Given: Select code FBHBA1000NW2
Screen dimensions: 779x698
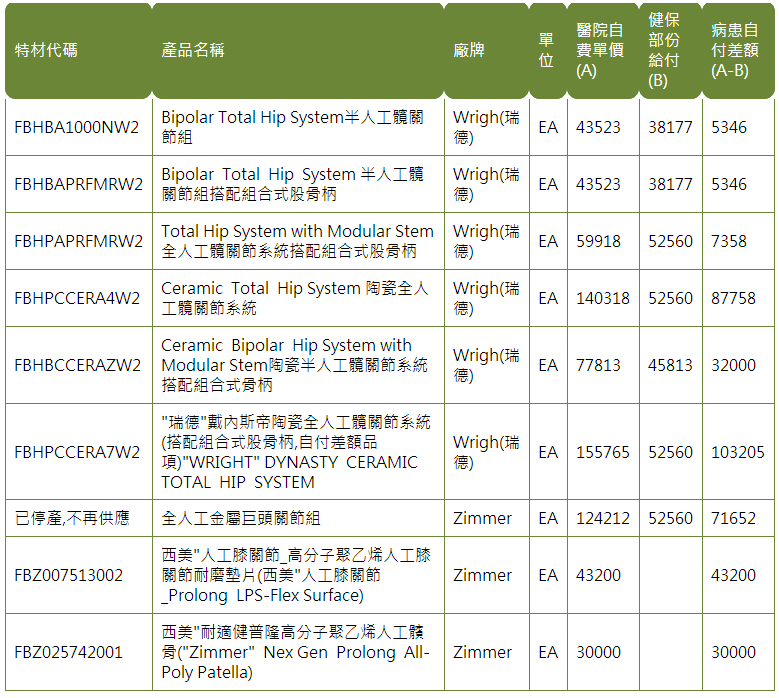Looking at the screenshot, I should [77, 127].
